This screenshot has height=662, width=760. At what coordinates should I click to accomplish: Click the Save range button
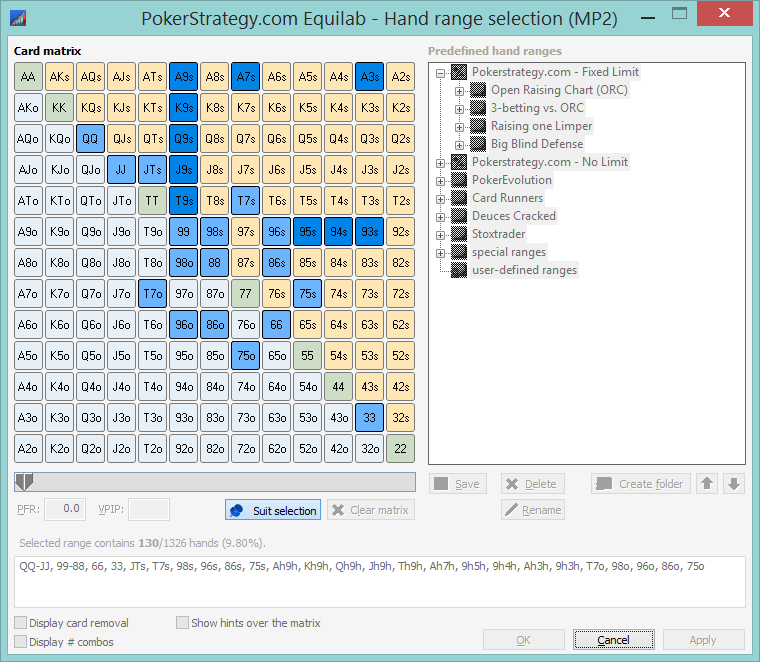click(x=458, y=484)
